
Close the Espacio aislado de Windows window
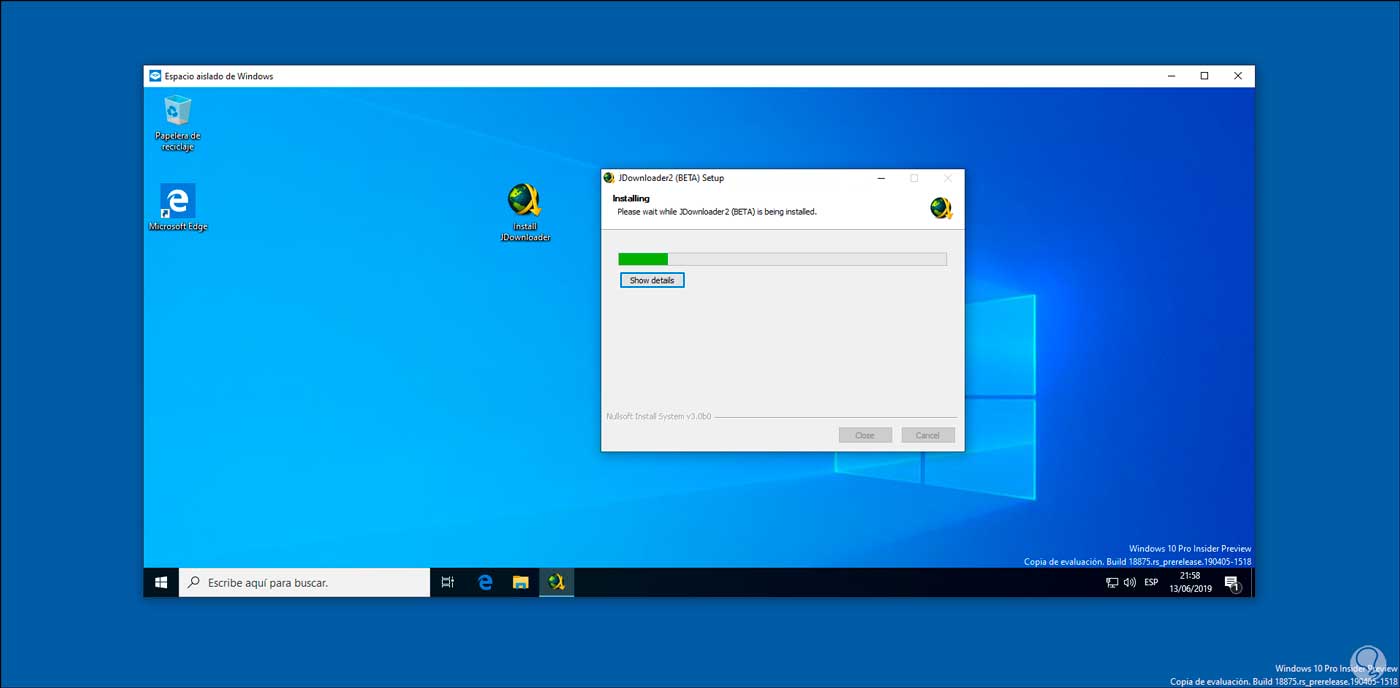click(x=1238, y=76)
